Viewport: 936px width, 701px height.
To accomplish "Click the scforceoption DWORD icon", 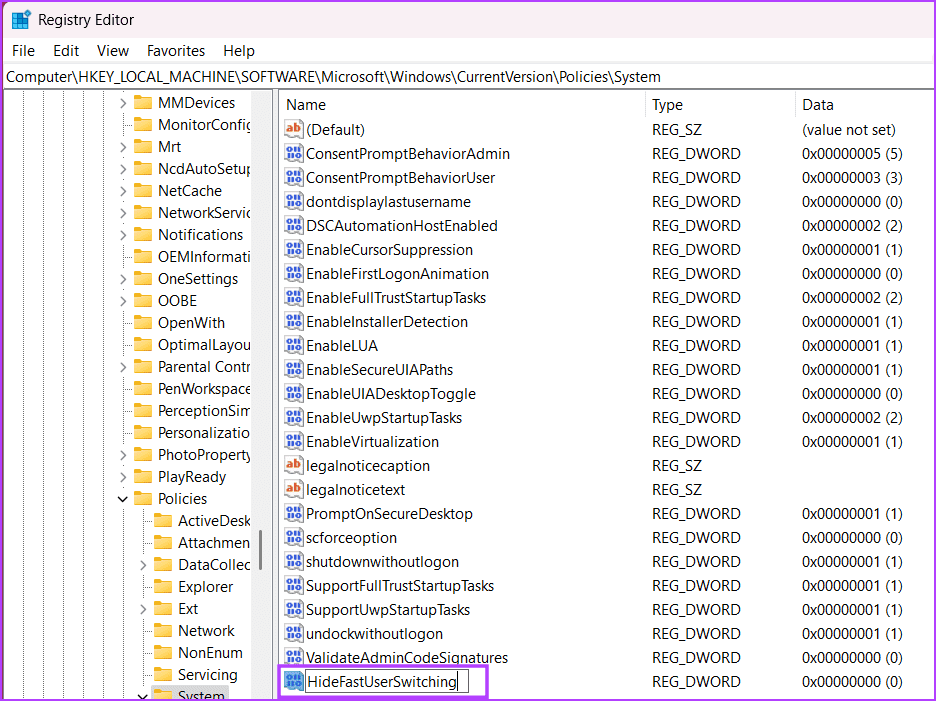I will pyautogui.click(x=293, y=537).
